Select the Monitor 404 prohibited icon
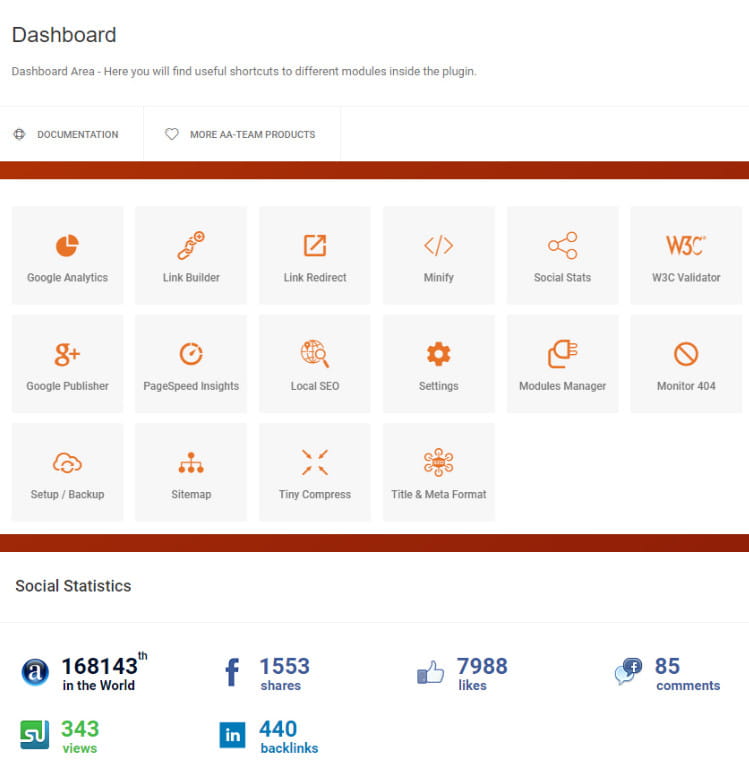The image size is (749, 782). pos(686,354)
